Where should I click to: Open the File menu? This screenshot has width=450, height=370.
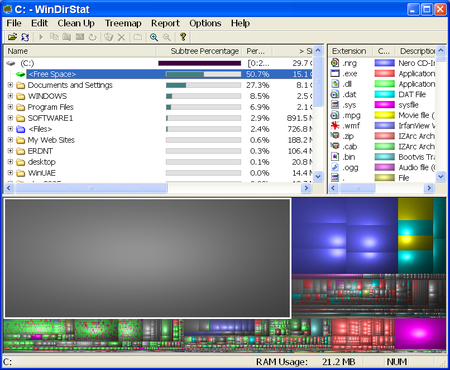point(14,23)
